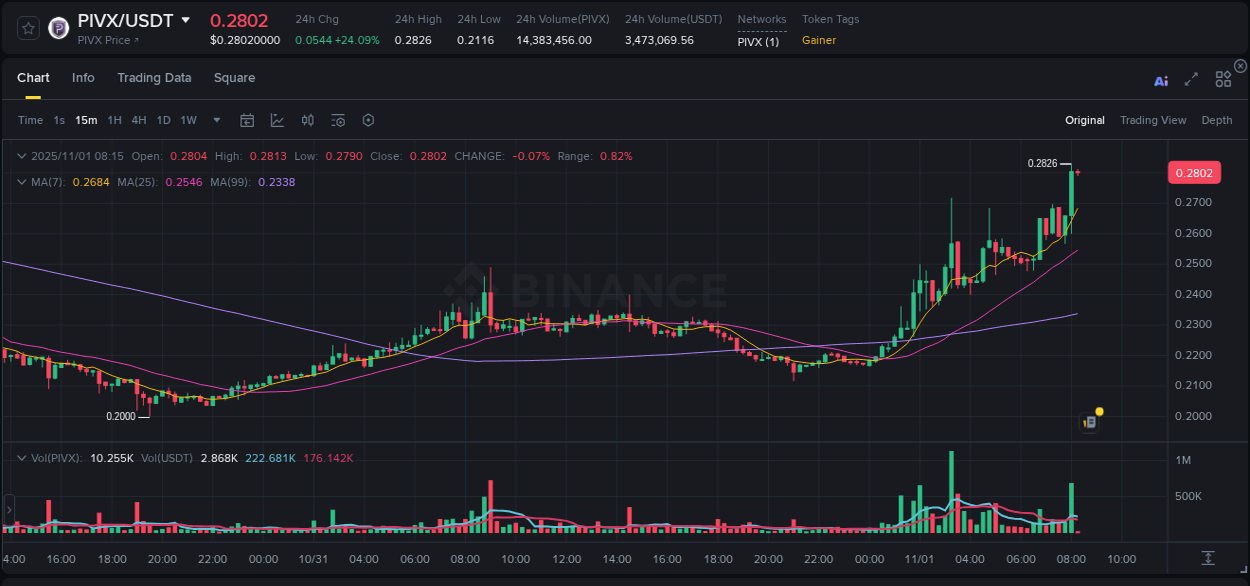Open the Square tab
The height and width of the screenshot is (586, 1250).
tap(235, 78)
